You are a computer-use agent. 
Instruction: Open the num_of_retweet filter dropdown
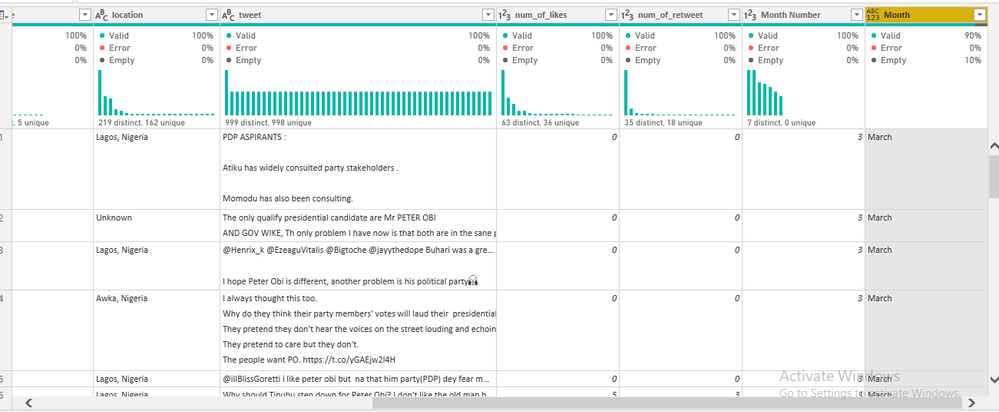[734, 15]
